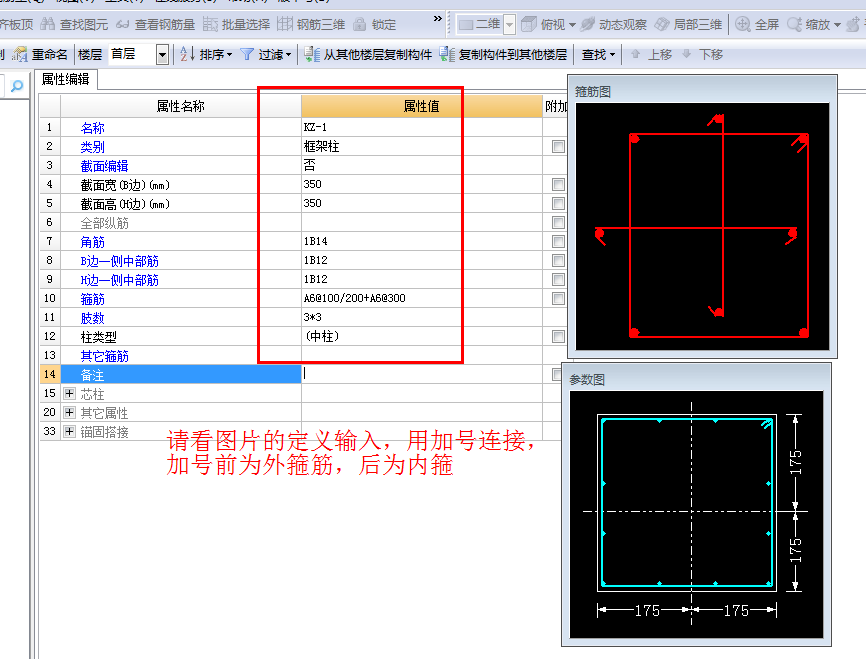The image size is (866, 659).
Task: Tick the checkbox for B边一侧中部筋 row
Action: [x=558, y=260]
